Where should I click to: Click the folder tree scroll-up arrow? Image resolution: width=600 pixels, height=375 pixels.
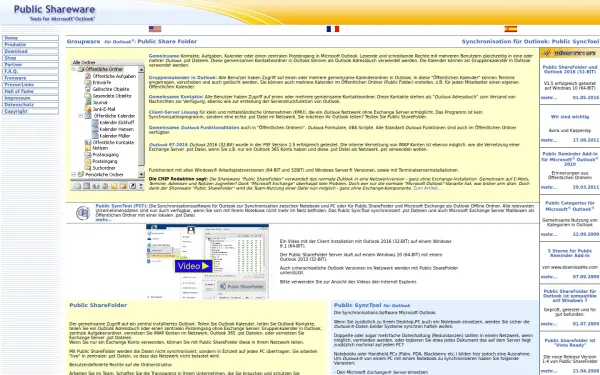(x=141, y=70)
